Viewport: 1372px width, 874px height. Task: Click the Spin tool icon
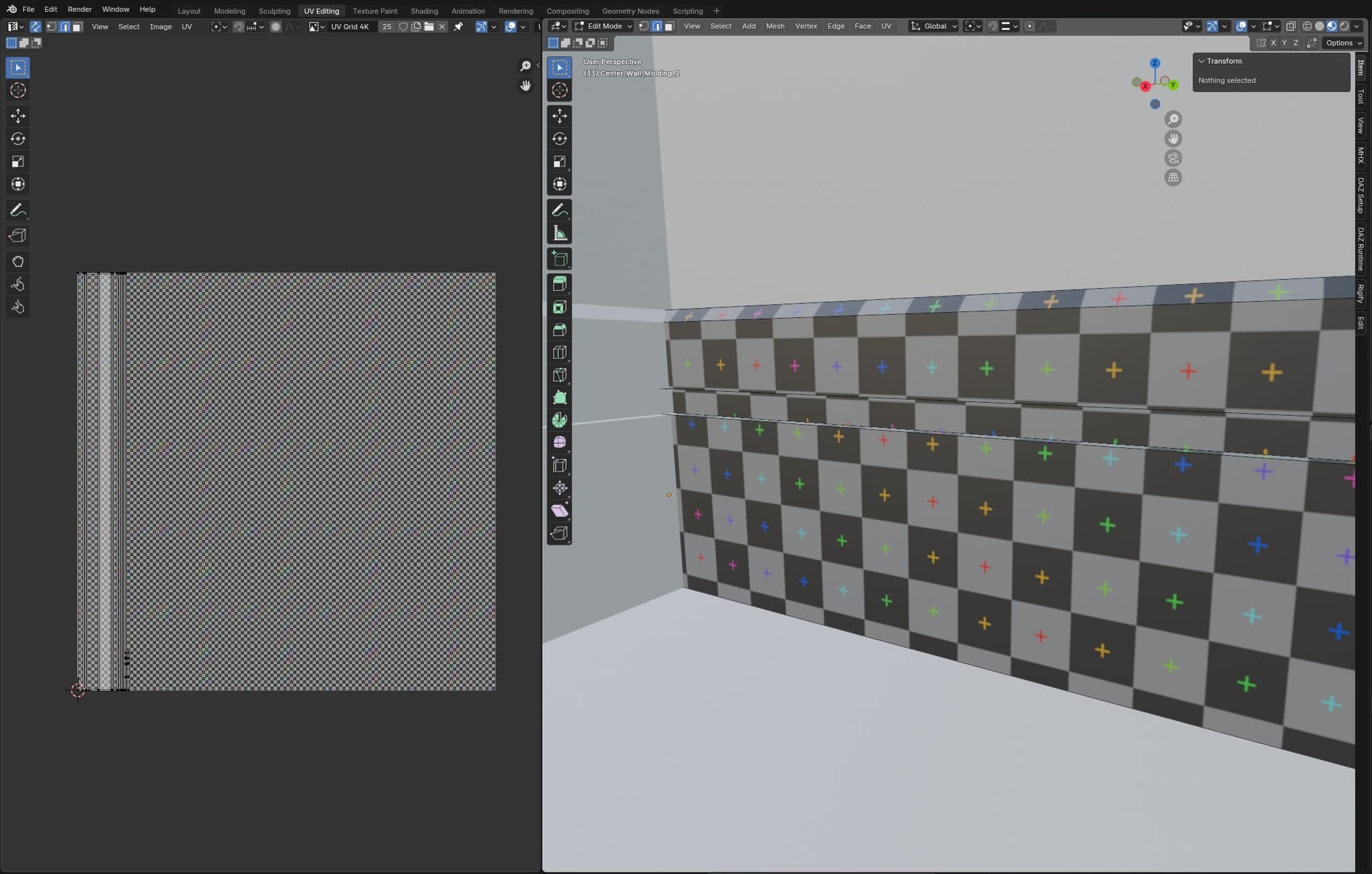point(560,420)
